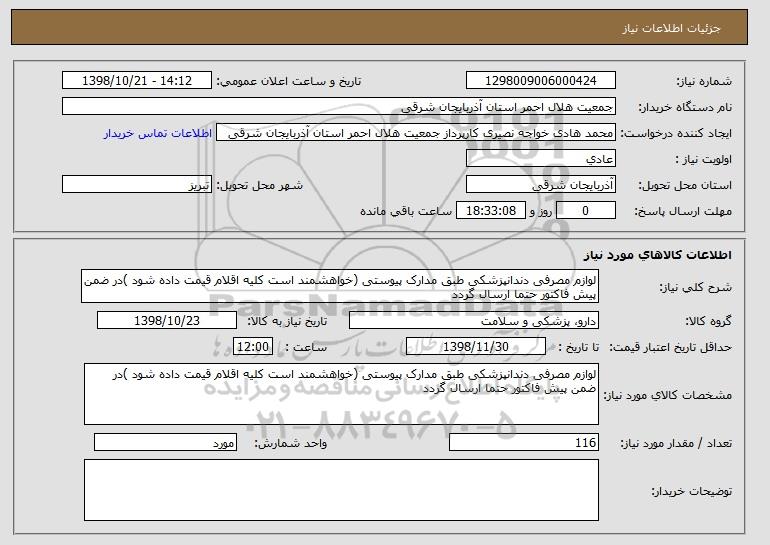This screenshot has width=770, height=545.
Task: Click the remaining time field 18:33:08
Action: coord(491,211)
